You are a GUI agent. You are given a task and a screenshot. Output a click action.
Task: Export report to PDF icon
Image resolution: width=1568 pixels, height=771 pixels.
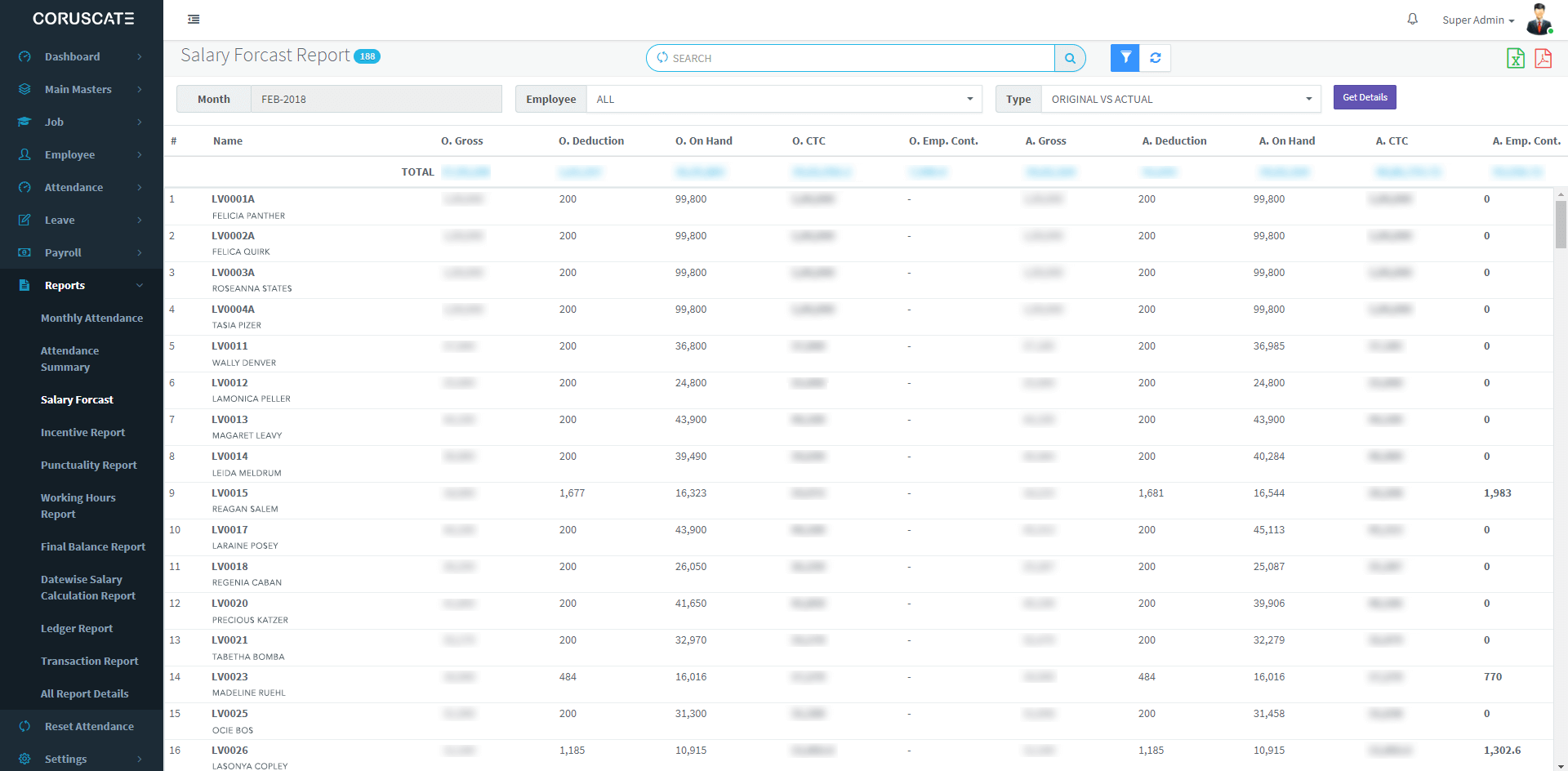[1543, 58]
